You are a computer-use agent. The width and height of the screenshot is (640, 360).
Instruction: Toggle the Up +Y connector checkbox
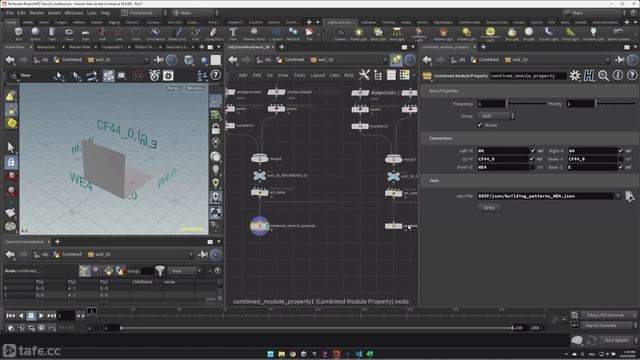533,159
